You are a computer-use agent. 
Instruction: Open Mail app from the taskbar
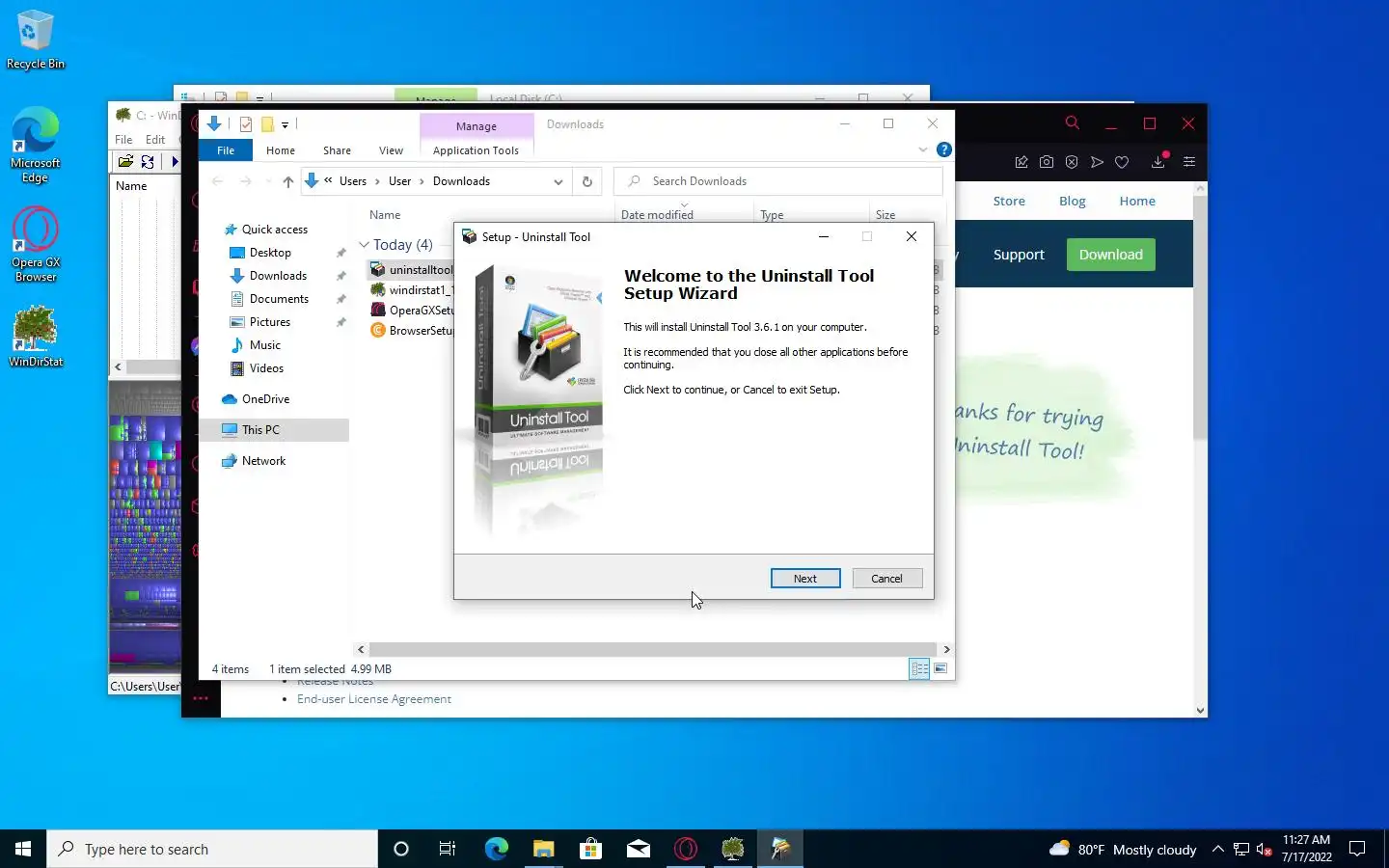point(638,849)
